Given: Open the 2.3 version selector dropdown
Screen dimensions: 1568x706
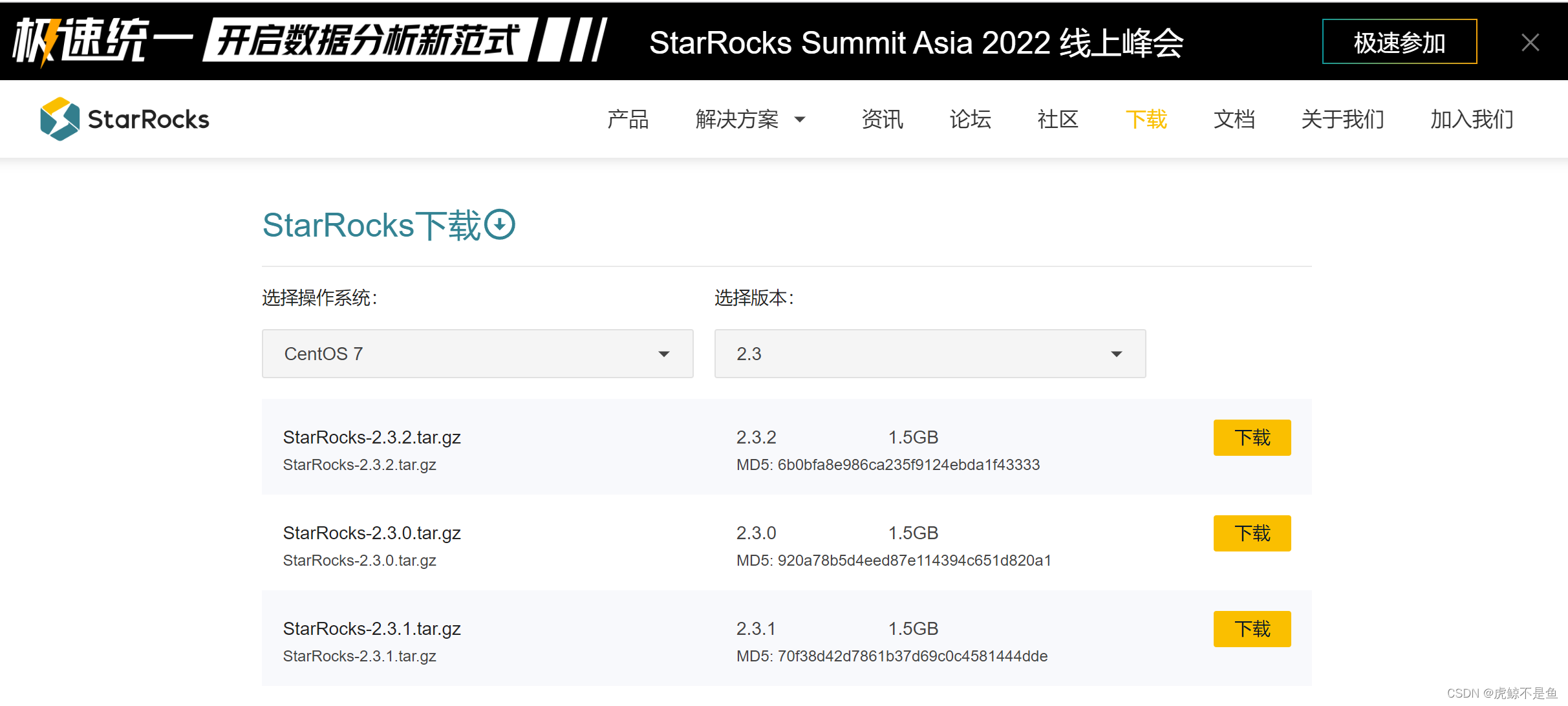Looking at the screenshot, I should 929,354.
